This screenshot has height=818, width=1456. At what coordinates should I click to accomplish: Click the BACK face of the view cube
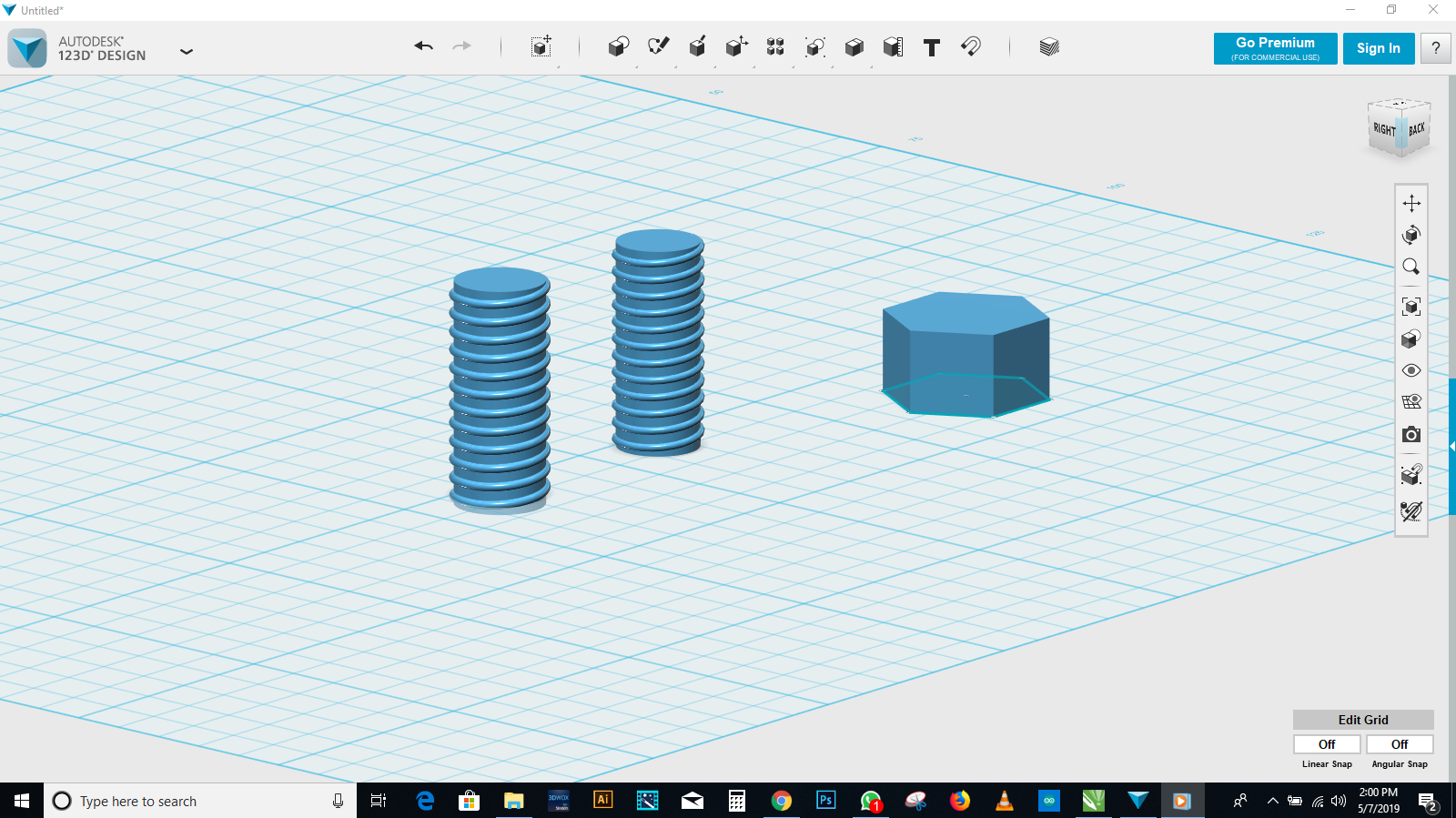pyautogui.click(x=1416, y=128)
